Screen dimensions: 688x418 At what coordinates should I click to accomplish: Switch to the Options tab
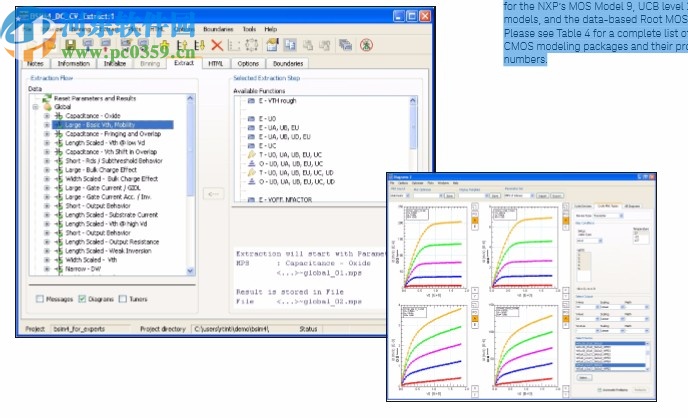pos(248,64)
